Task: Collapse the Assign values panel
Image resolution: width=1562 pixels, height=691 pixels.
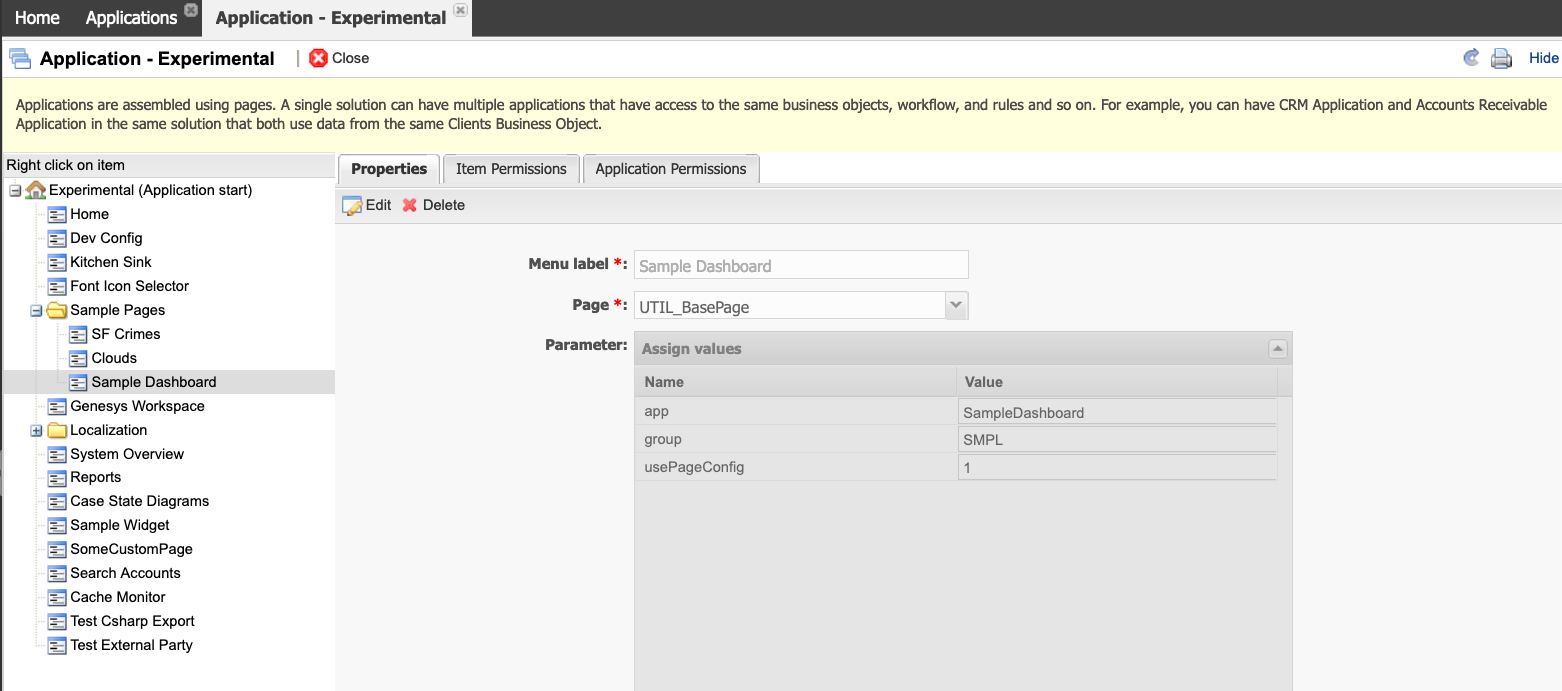Action: point(1277,349)
